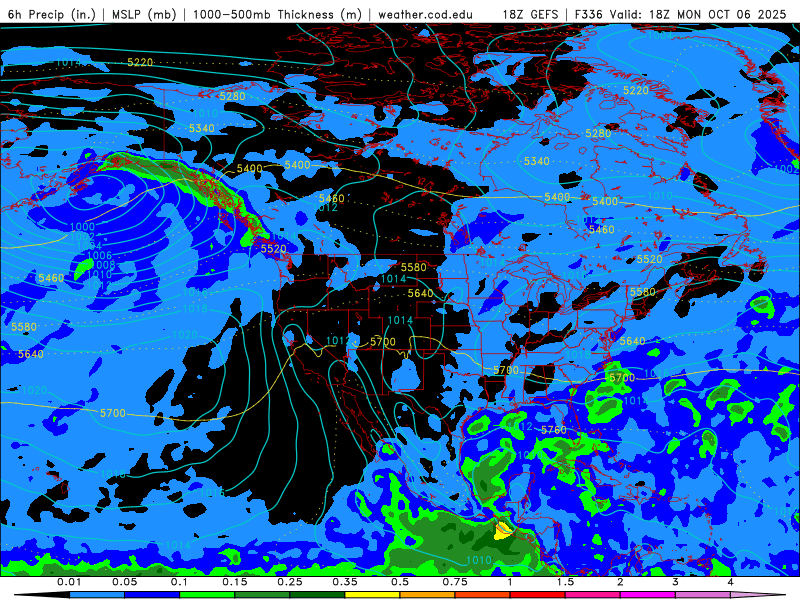The height and width of the screenshot is (600, 800).
Task: Select the orchid 3–4 legend swatch
Action: coord(703,595)
